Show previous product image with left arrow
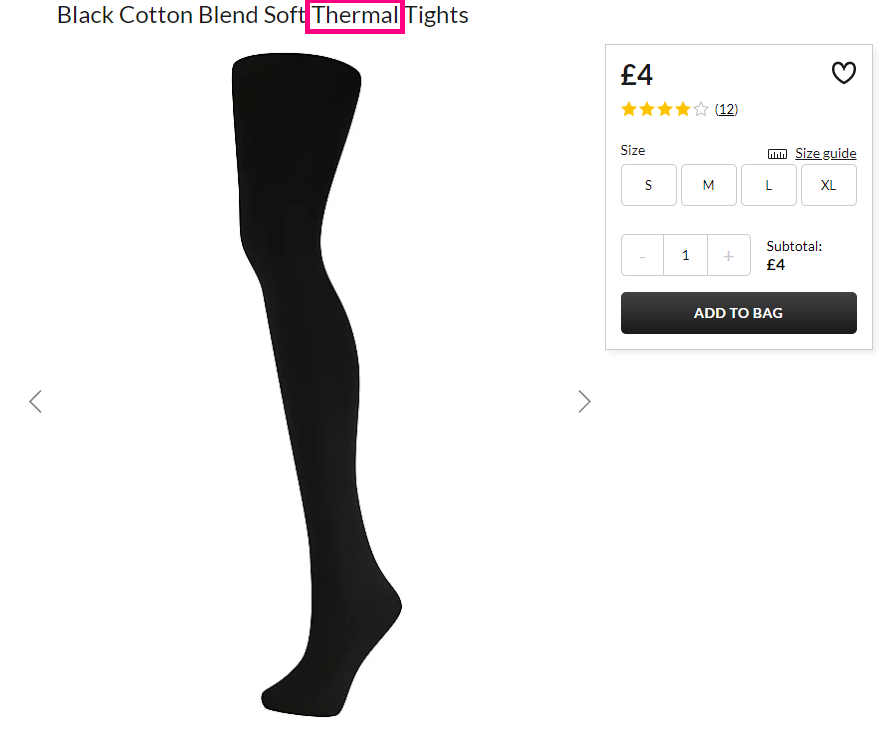This screenshot has width=881, height=735. tap(35, 401)
